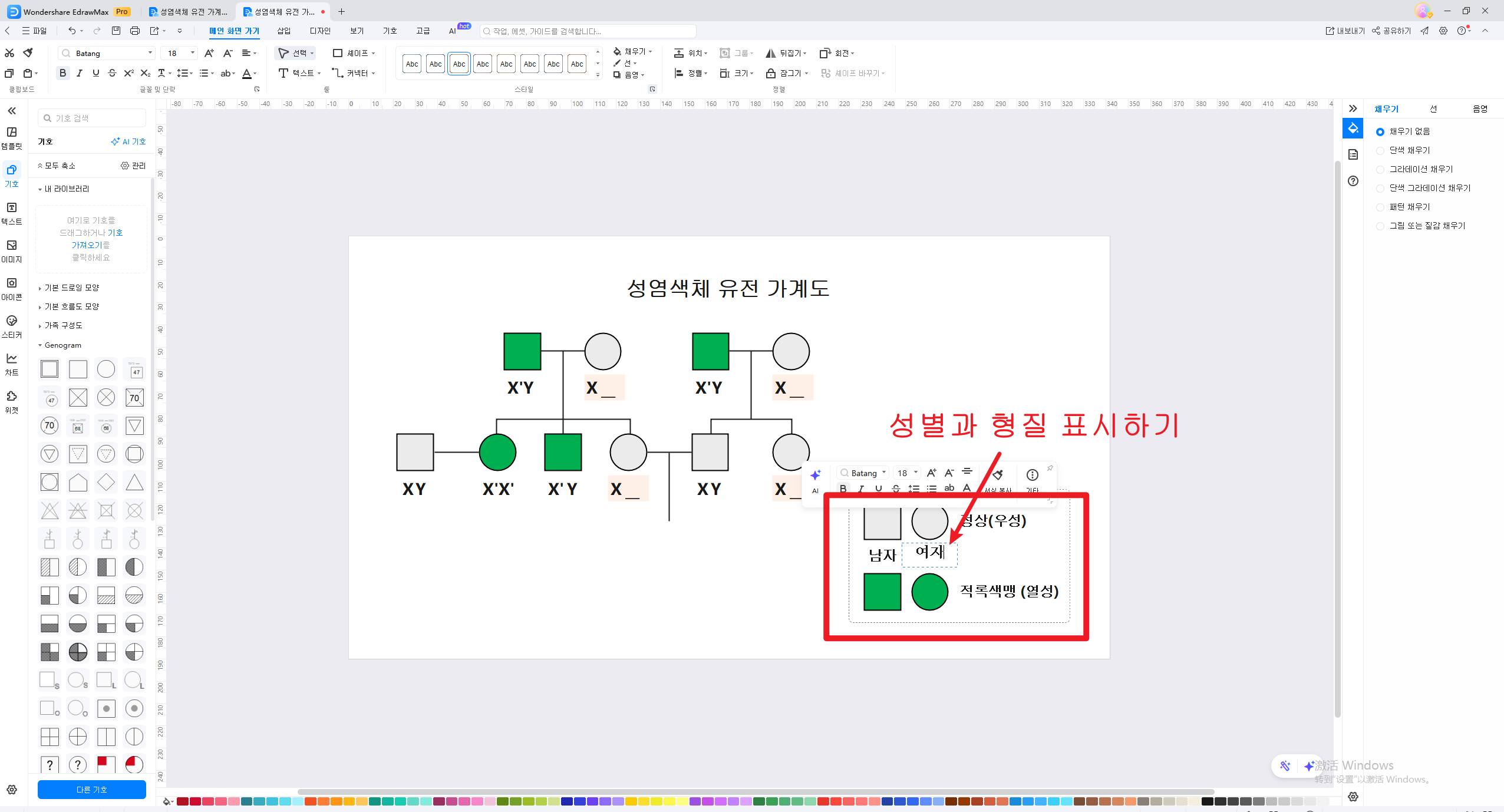
Task: Select the solid fill radio option
Action: [1380, 151]
